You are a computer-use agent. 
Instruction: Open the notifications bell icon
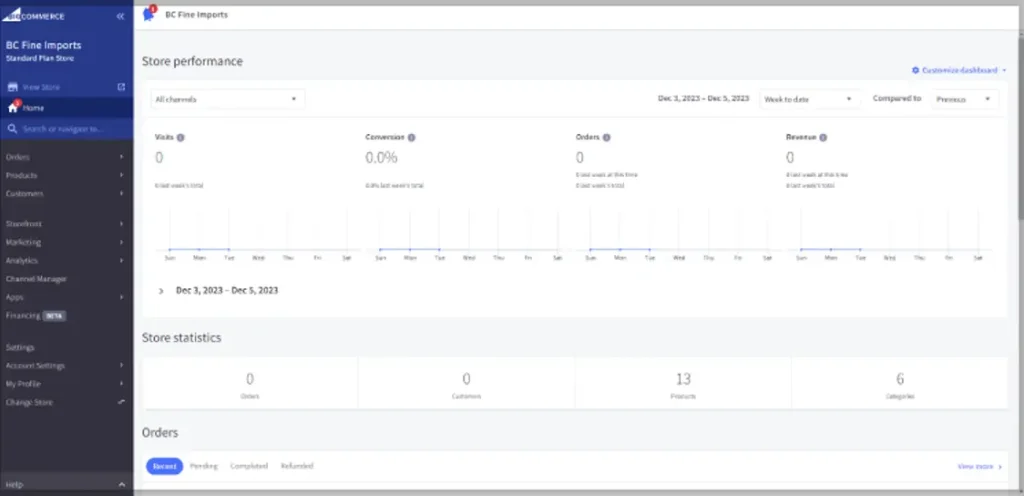[x=150, y=14]
